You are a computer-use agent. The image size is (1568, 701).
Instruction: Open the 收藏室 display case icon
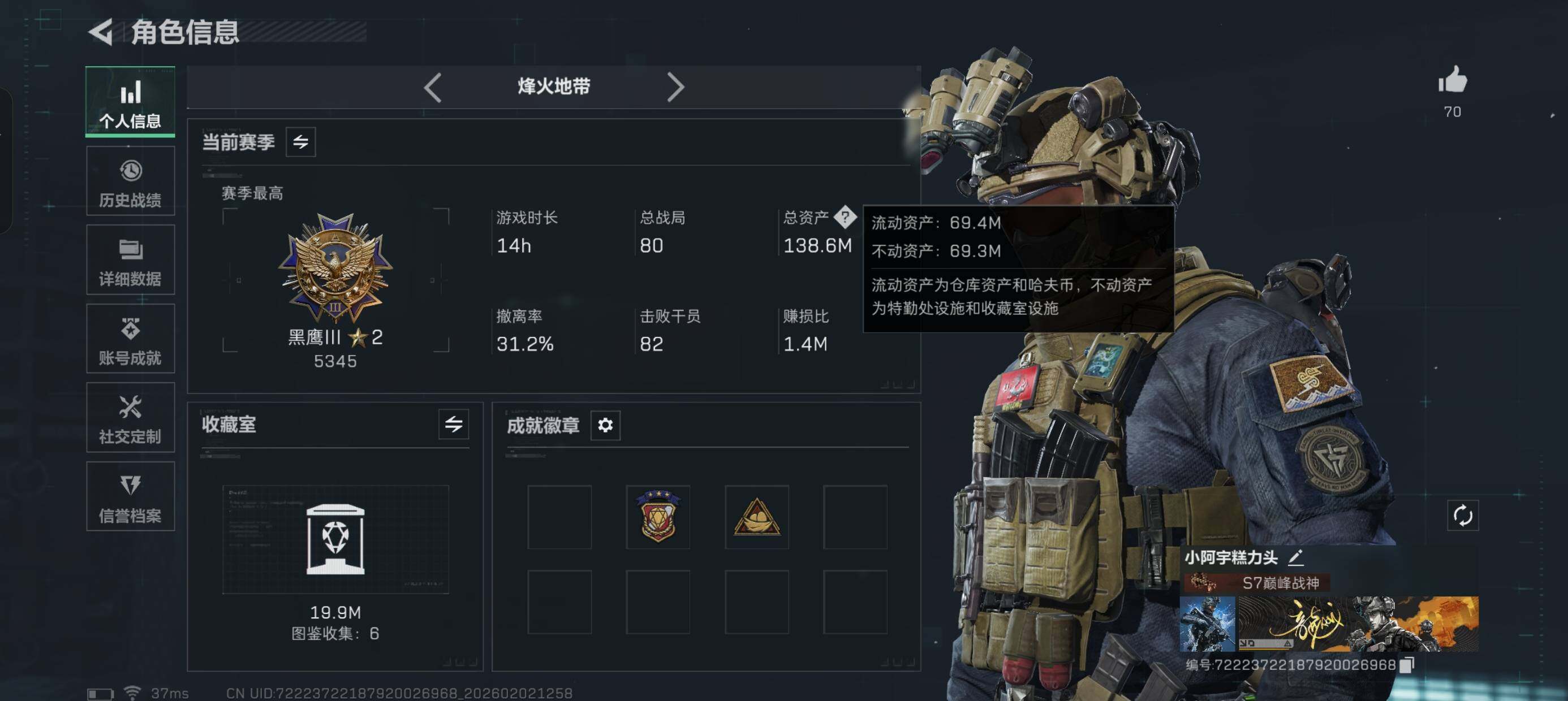pyautogui.click(x=335, y=539)
